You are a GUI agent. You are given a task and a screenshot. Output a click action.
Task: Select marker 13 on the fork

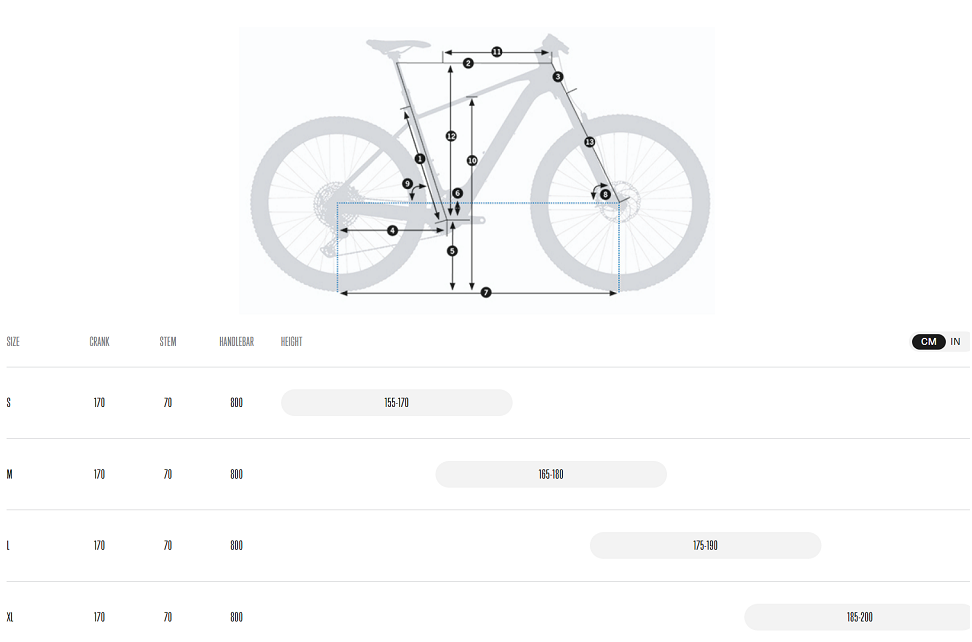[x=590, y=142]
